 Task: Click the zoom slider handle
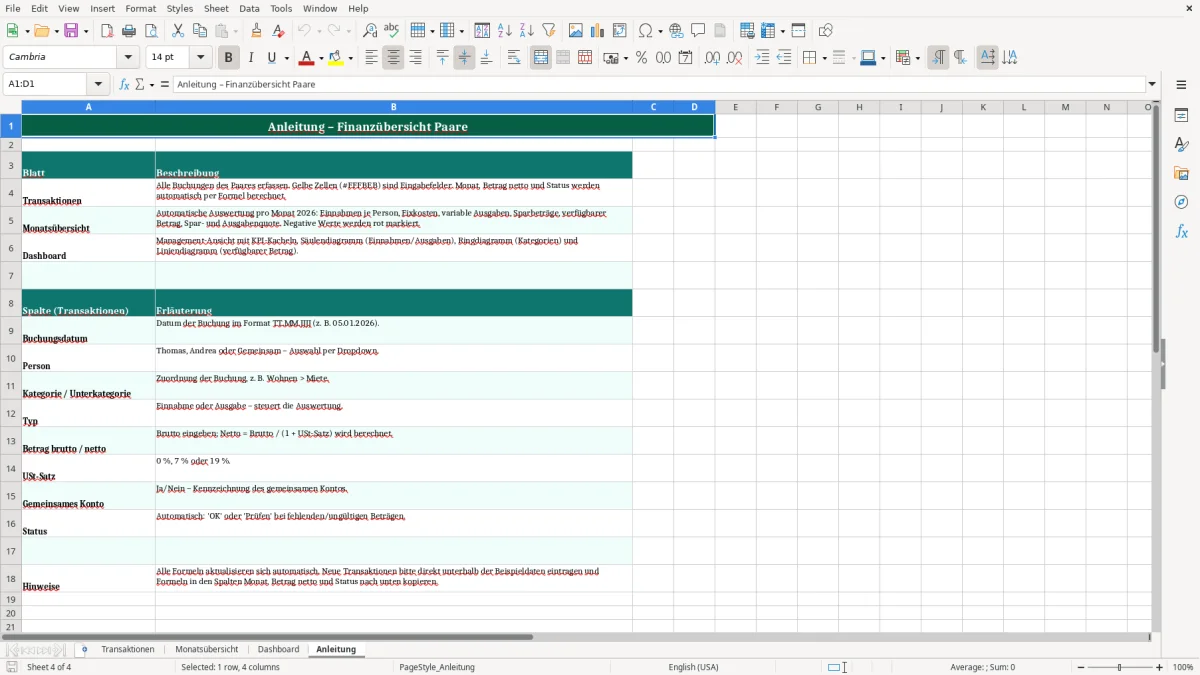pyautogui.click(x=1119, y=667)
